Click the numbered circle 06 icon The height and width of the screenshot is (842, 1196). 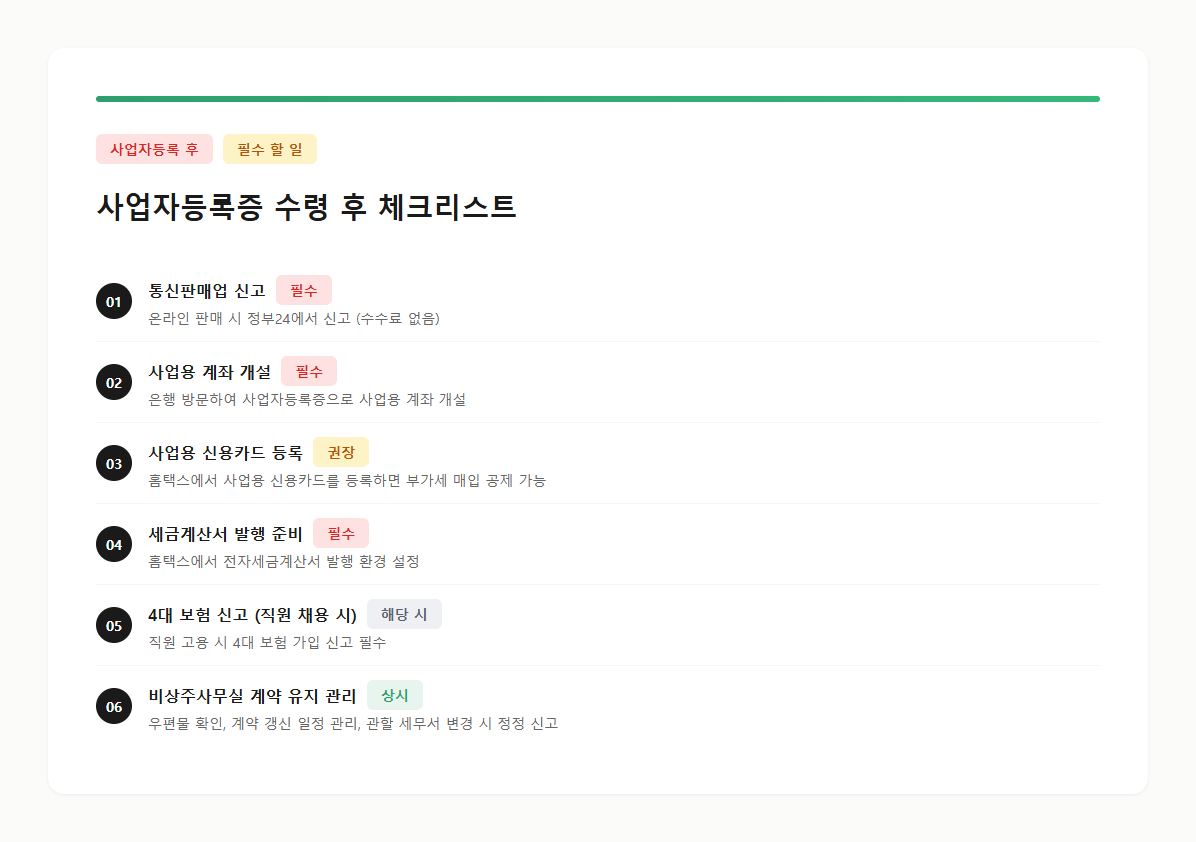[113, 705]
